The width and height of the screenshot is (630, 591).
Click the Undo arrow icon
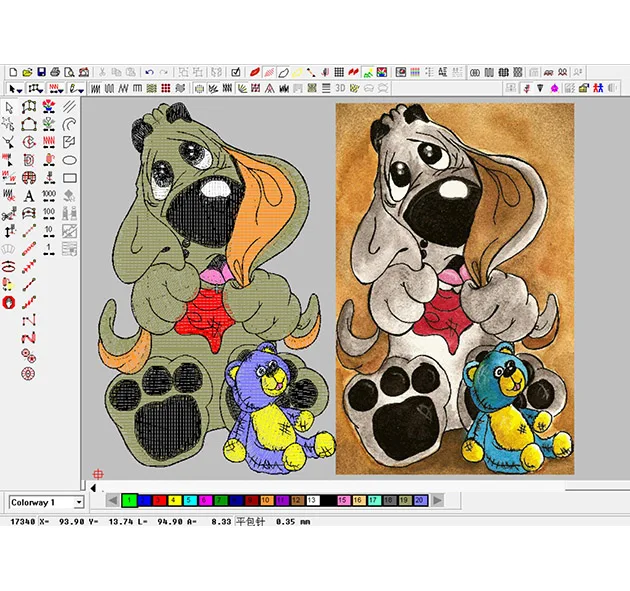pyautogui.click(x=149, y=72)
